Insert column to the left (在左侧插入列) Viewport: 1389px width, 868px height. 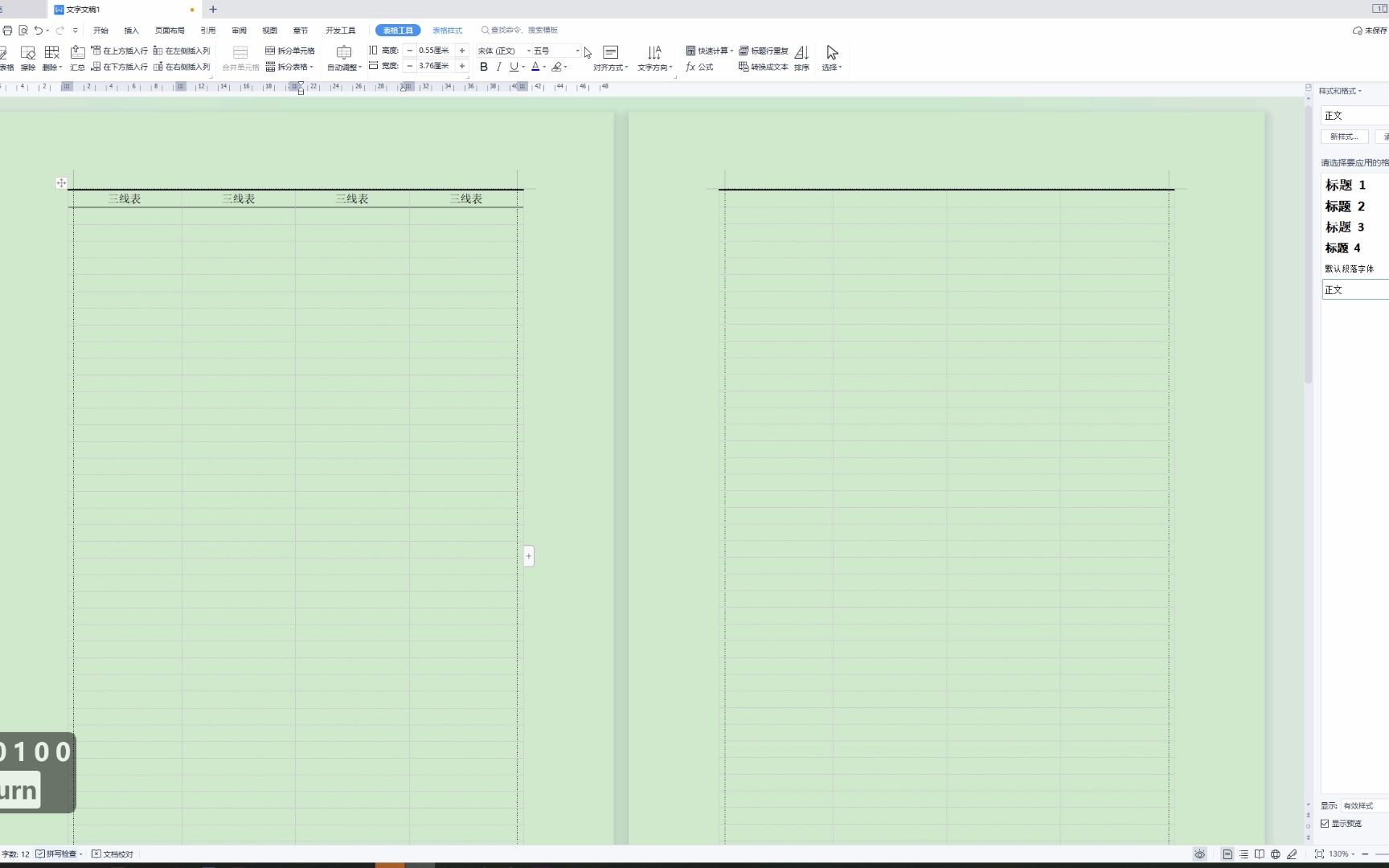point(182,51)
